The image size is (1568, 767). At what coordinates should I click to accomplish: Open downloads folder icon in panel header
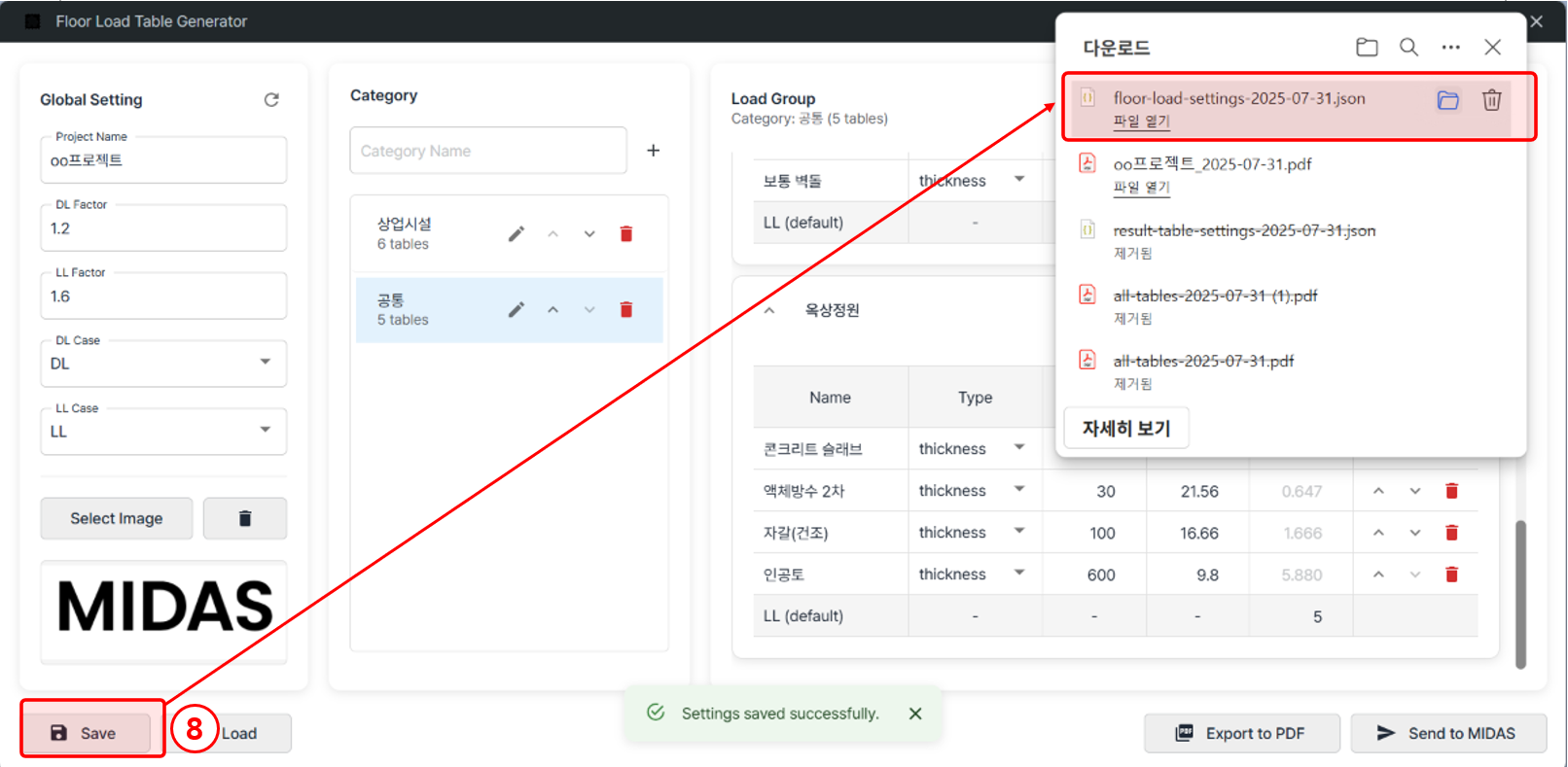point(1367,48)
